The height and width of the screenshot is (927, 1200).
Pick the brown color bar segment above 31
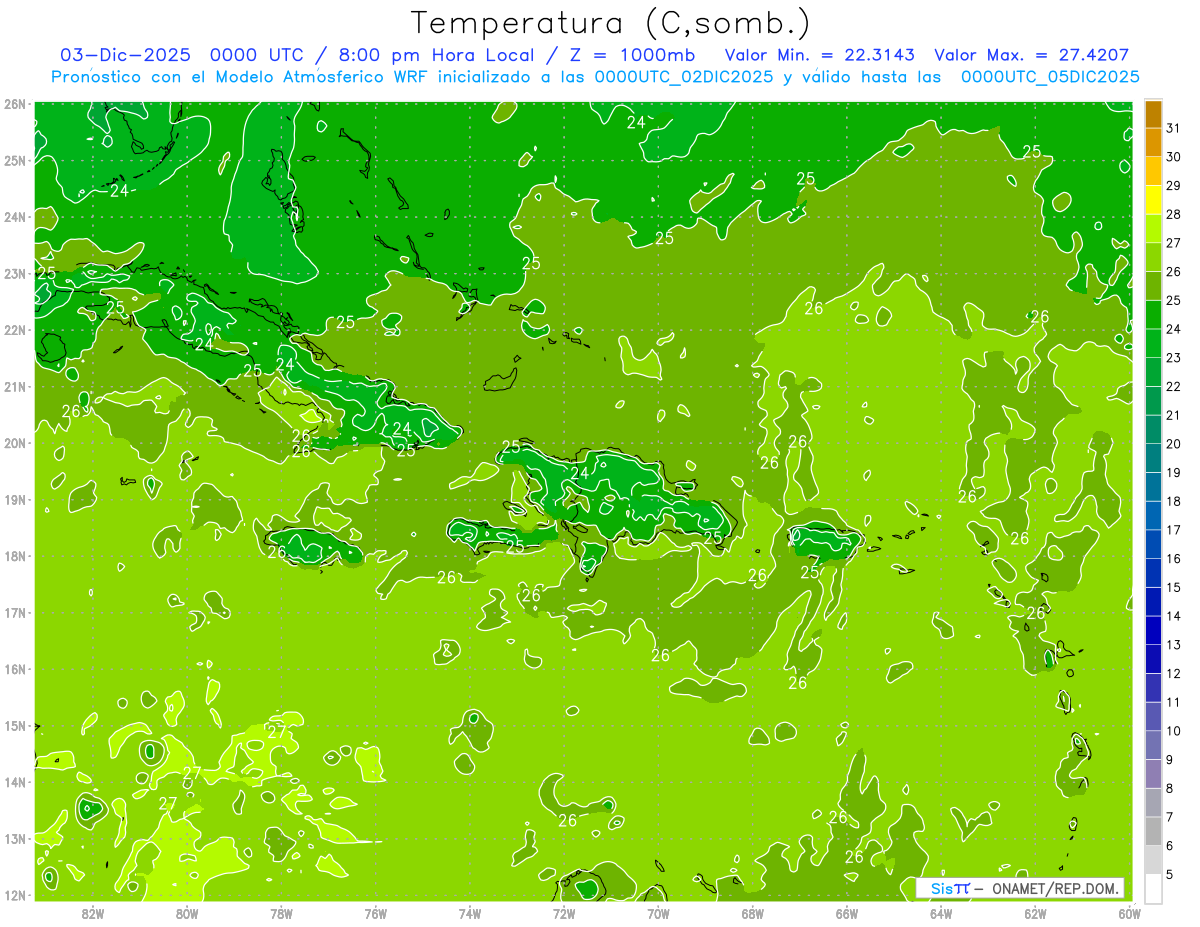(x=1153, y=114)
